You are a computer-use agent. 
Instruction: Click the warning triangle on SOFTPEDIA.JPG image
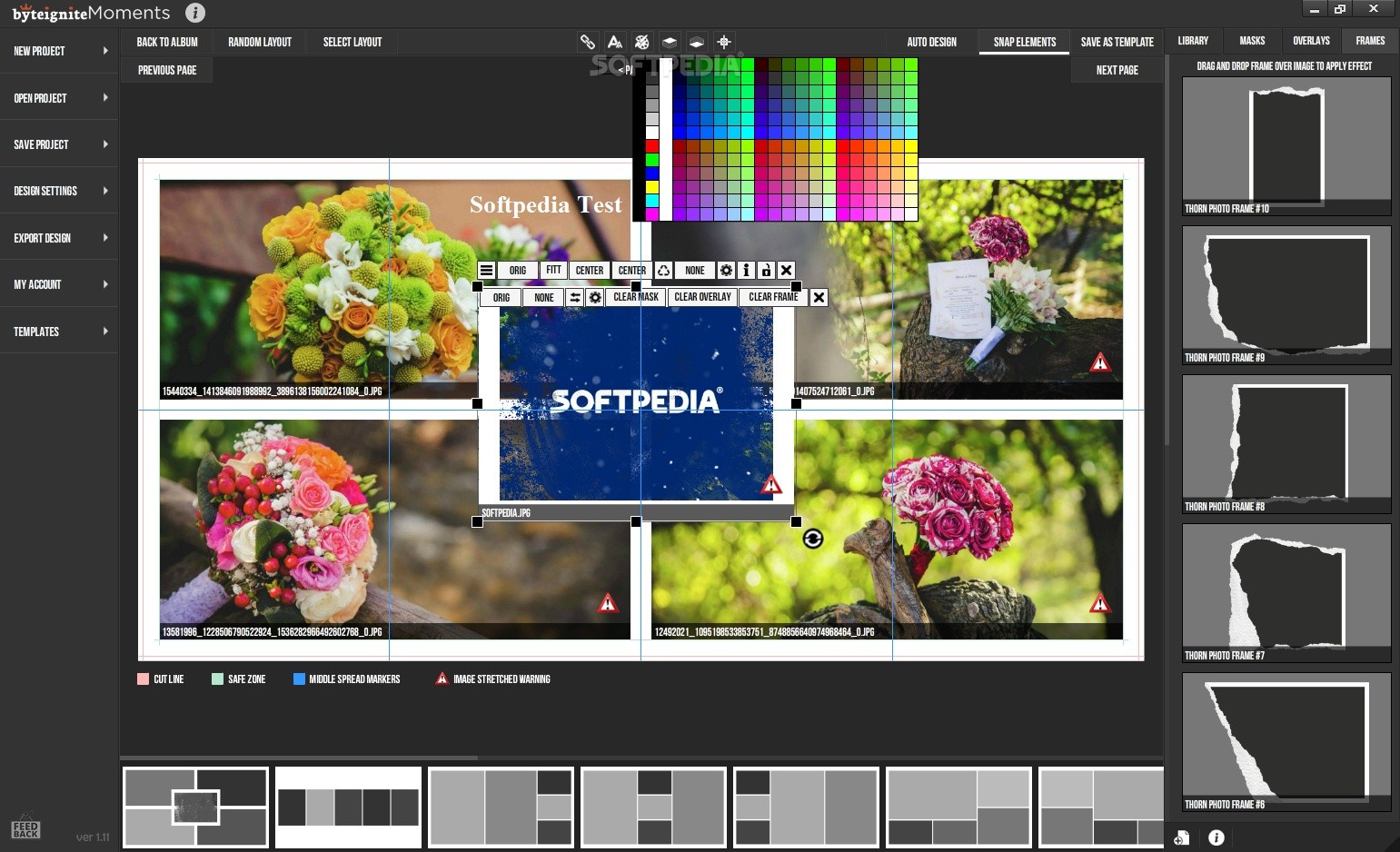pyautogui.click(x=771, y=484)
